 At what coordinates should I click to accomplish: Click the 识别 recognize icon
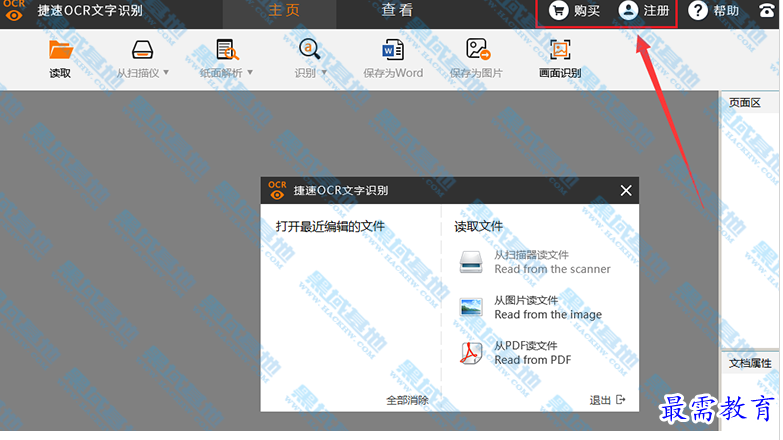pyautogui.click(x=309, y=50)
